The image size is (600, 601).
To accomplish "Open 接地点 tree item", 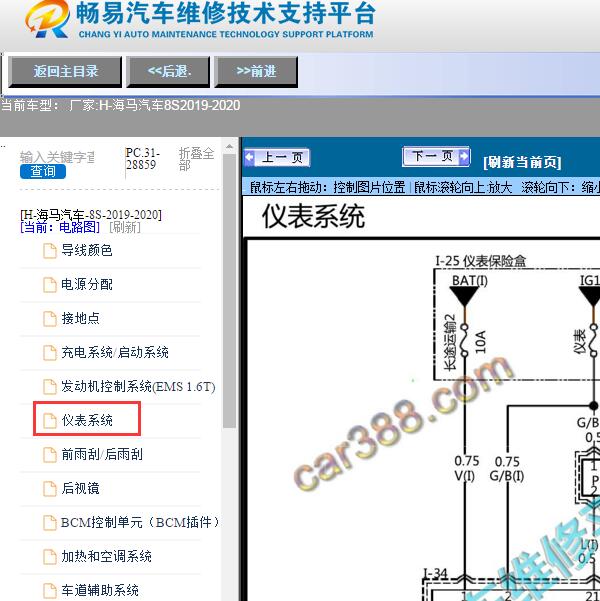I will [80, 319].
